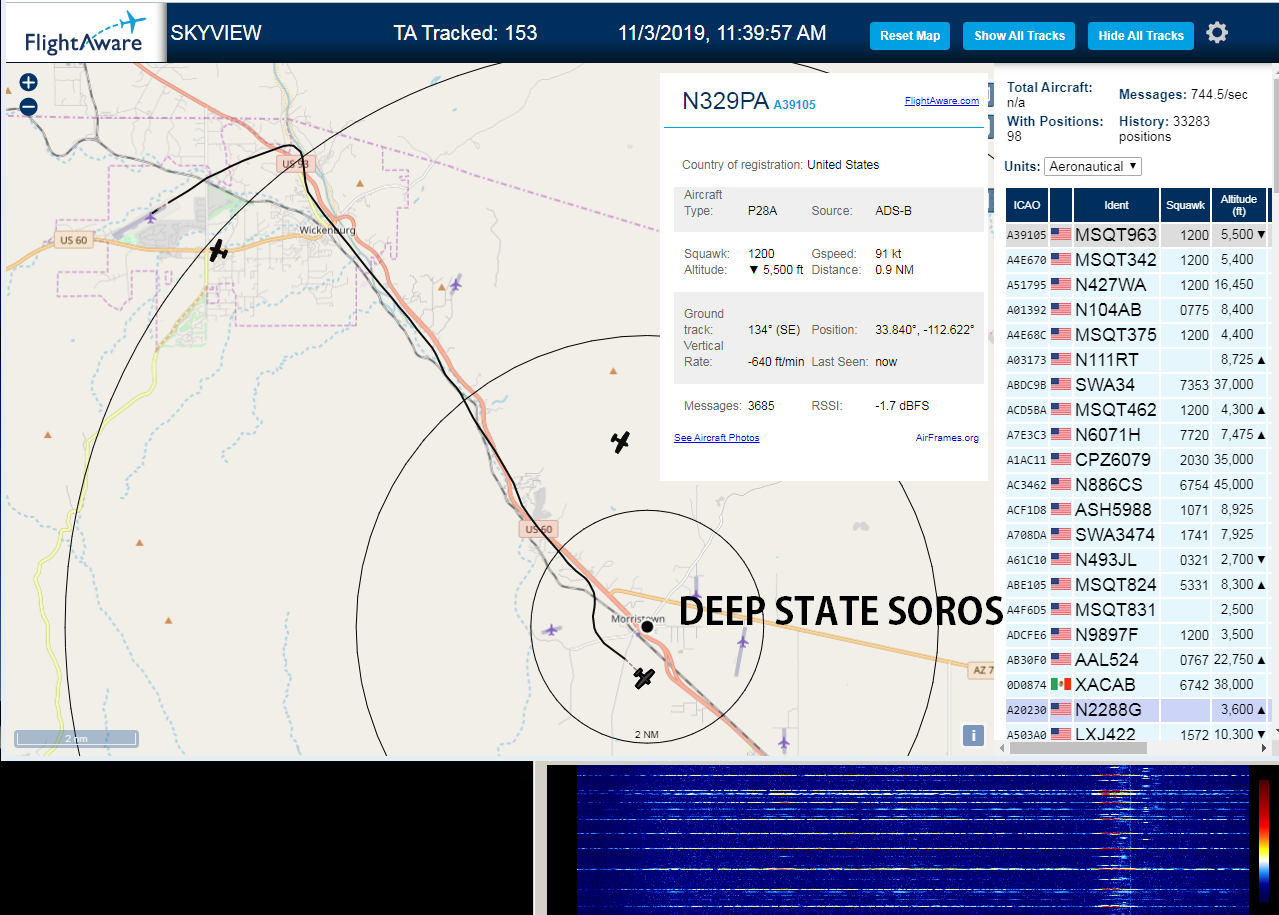
Task: Click the flag column header
Action: pos(1061,205)
